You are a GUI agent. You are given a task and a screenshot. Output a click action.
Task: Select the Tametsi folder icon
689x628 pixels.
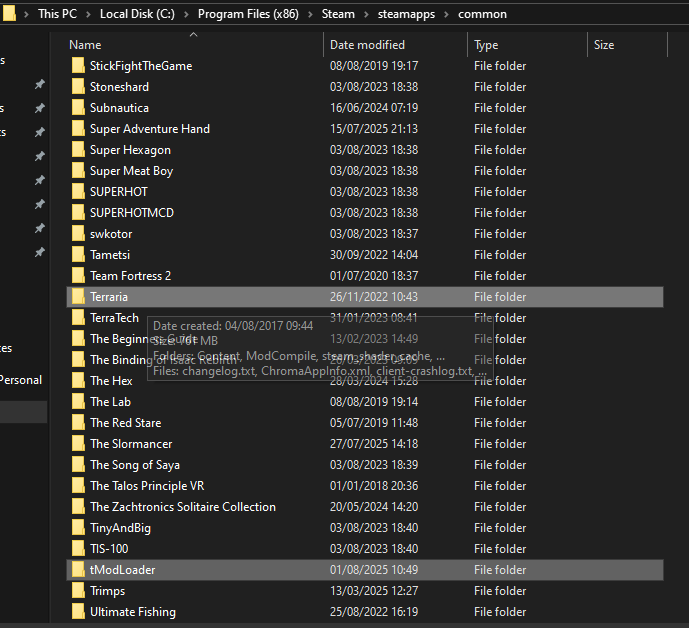(78, 254)
